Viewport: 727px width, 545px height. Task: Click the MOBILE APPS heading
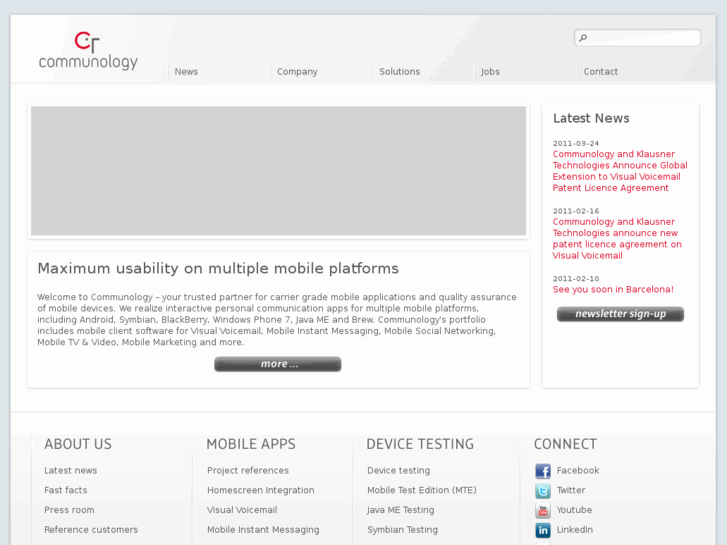(251, 444)
